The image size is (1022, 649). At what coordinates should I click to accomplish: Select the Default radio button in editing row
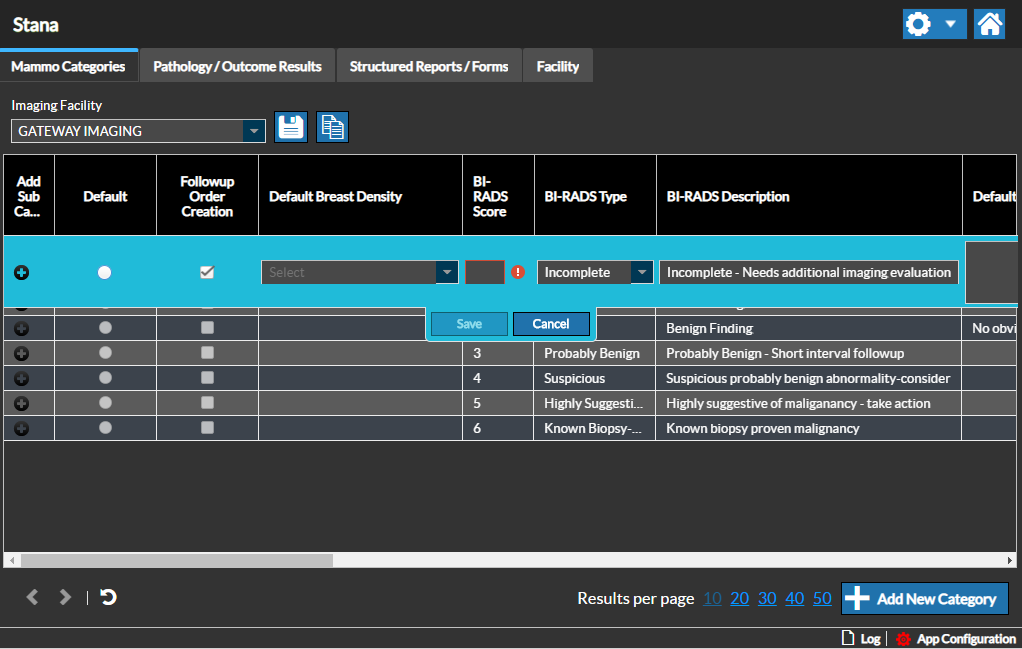(105, 272)
